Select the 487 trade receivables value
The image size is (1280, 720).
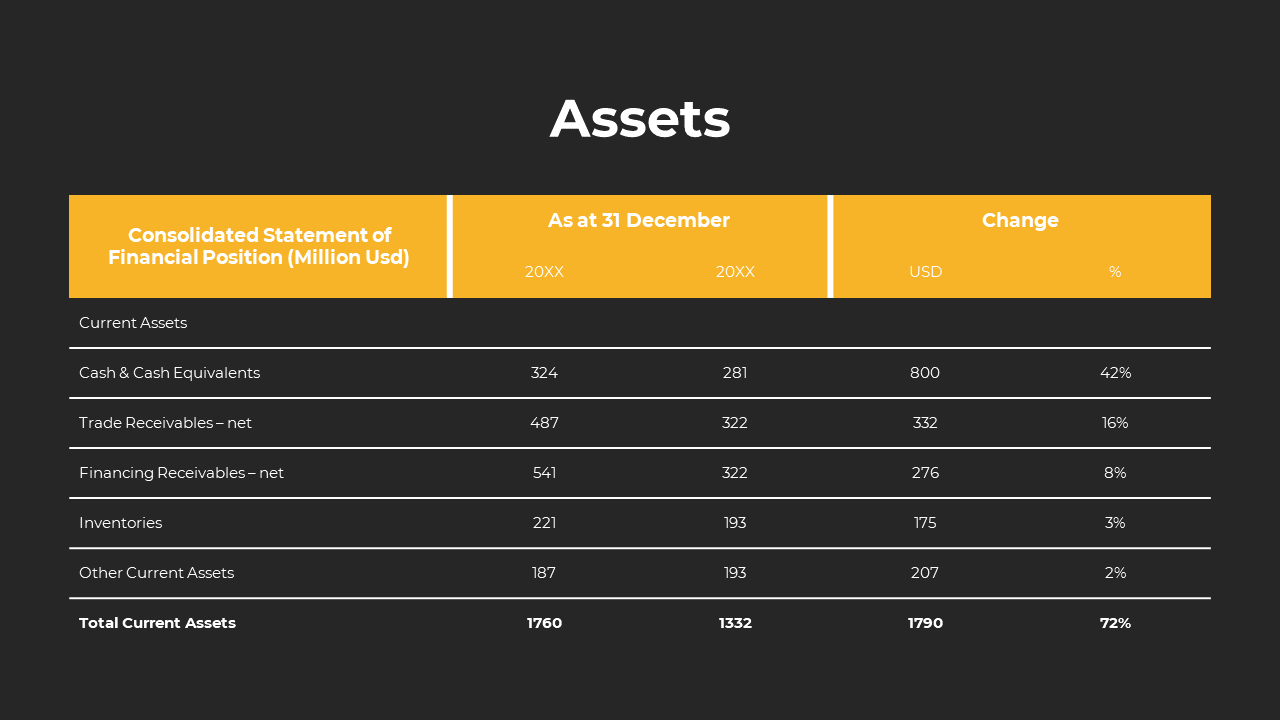tap(544, 423)
